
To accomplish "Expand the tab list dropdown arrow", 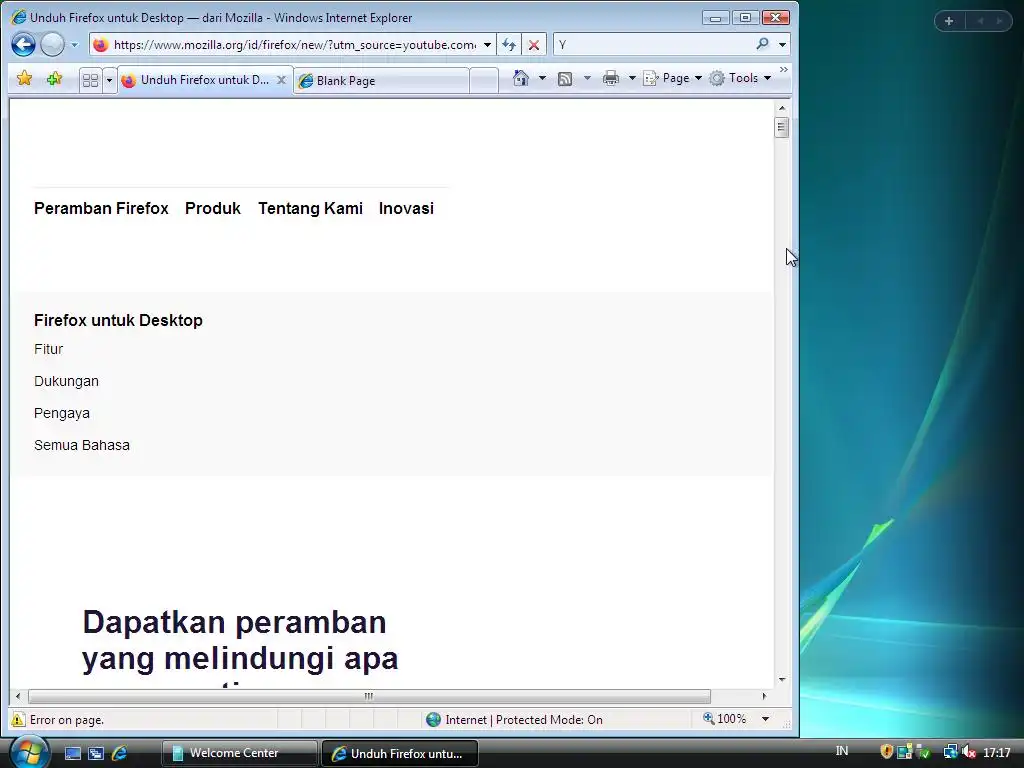I will click(x=109, y=80).
